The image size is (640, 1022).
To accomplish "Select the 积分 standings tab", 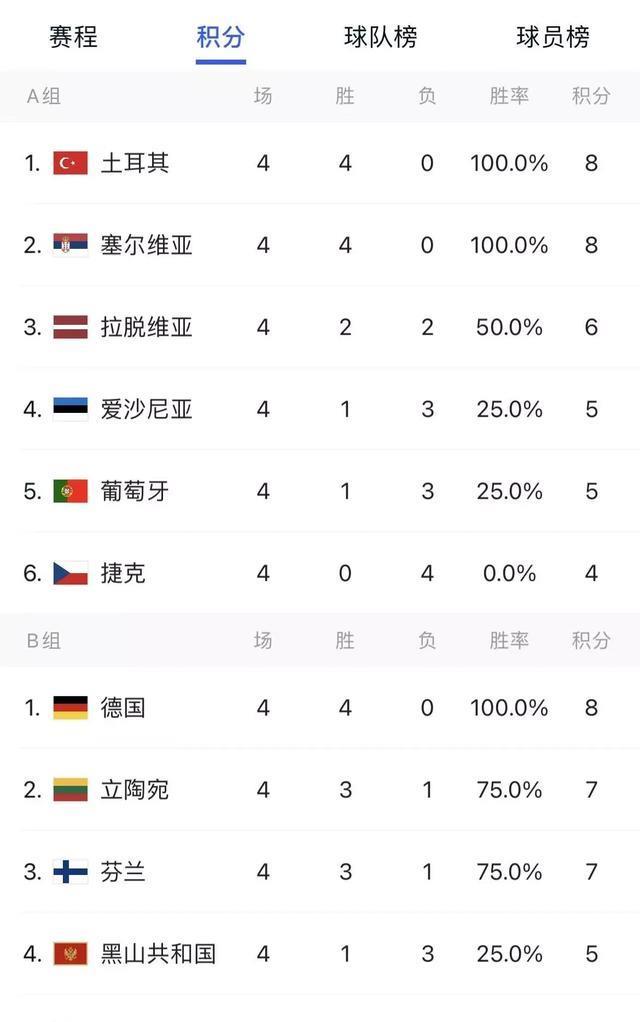I will point(220,36).
